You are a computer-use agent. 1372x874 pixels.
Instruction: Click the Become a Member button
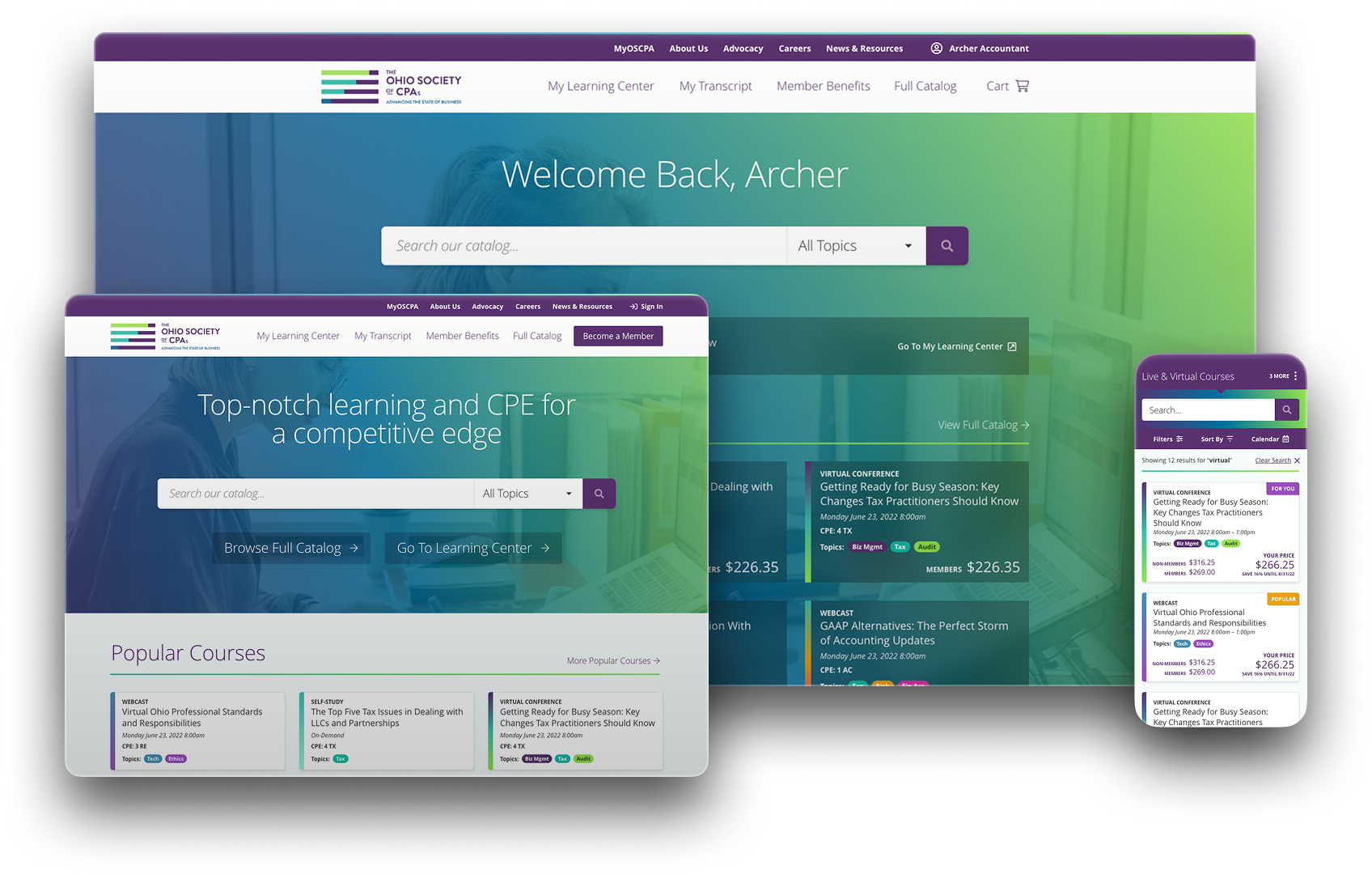pyautogui.click(x=618, y=336)
